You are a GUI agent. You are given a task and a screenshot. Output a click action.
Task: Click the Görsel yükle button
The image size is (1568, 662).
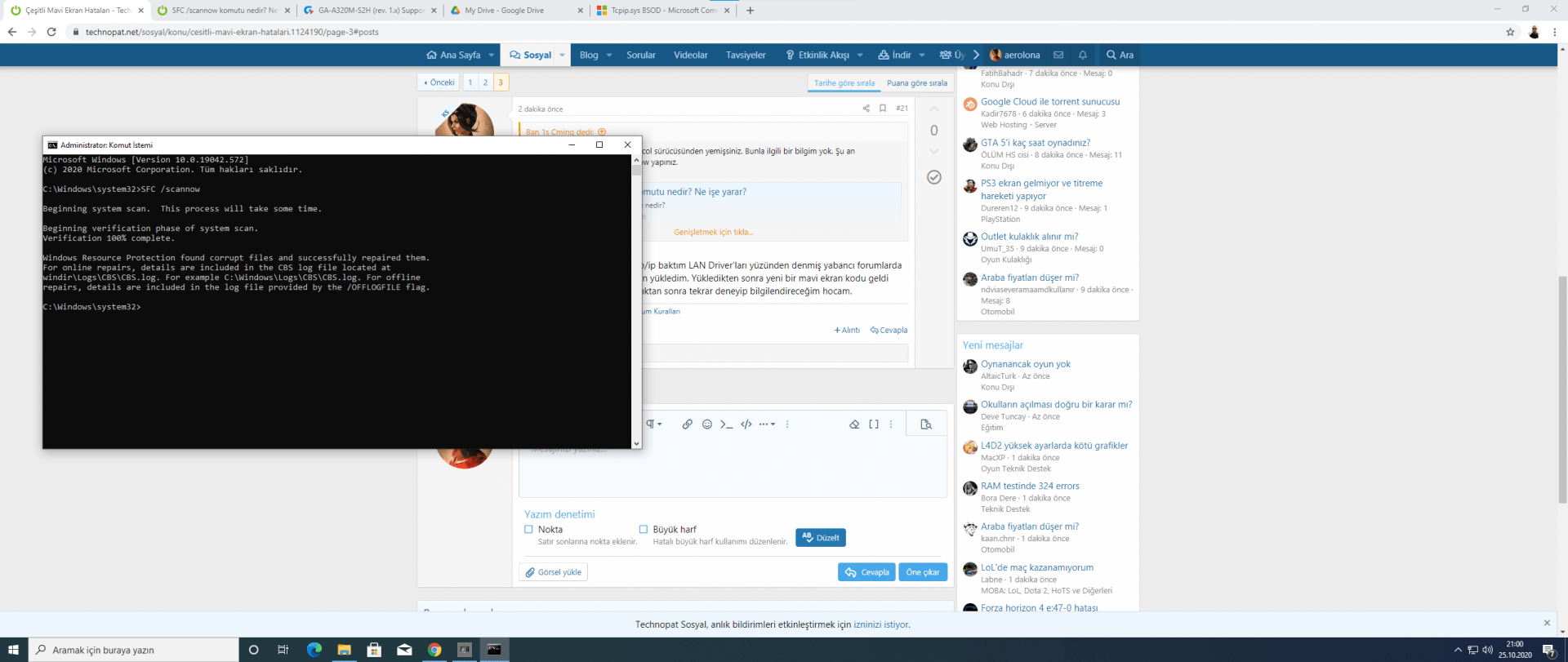point(554,572)
